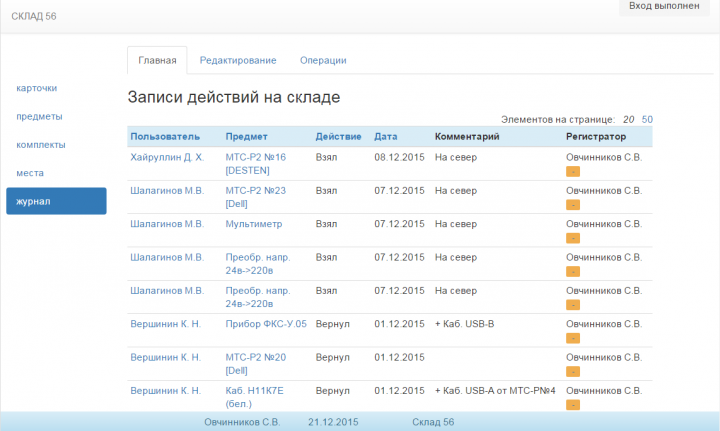Show 50 items per page
The width and height of the screenshot is (720, 431).
(647, 119)
